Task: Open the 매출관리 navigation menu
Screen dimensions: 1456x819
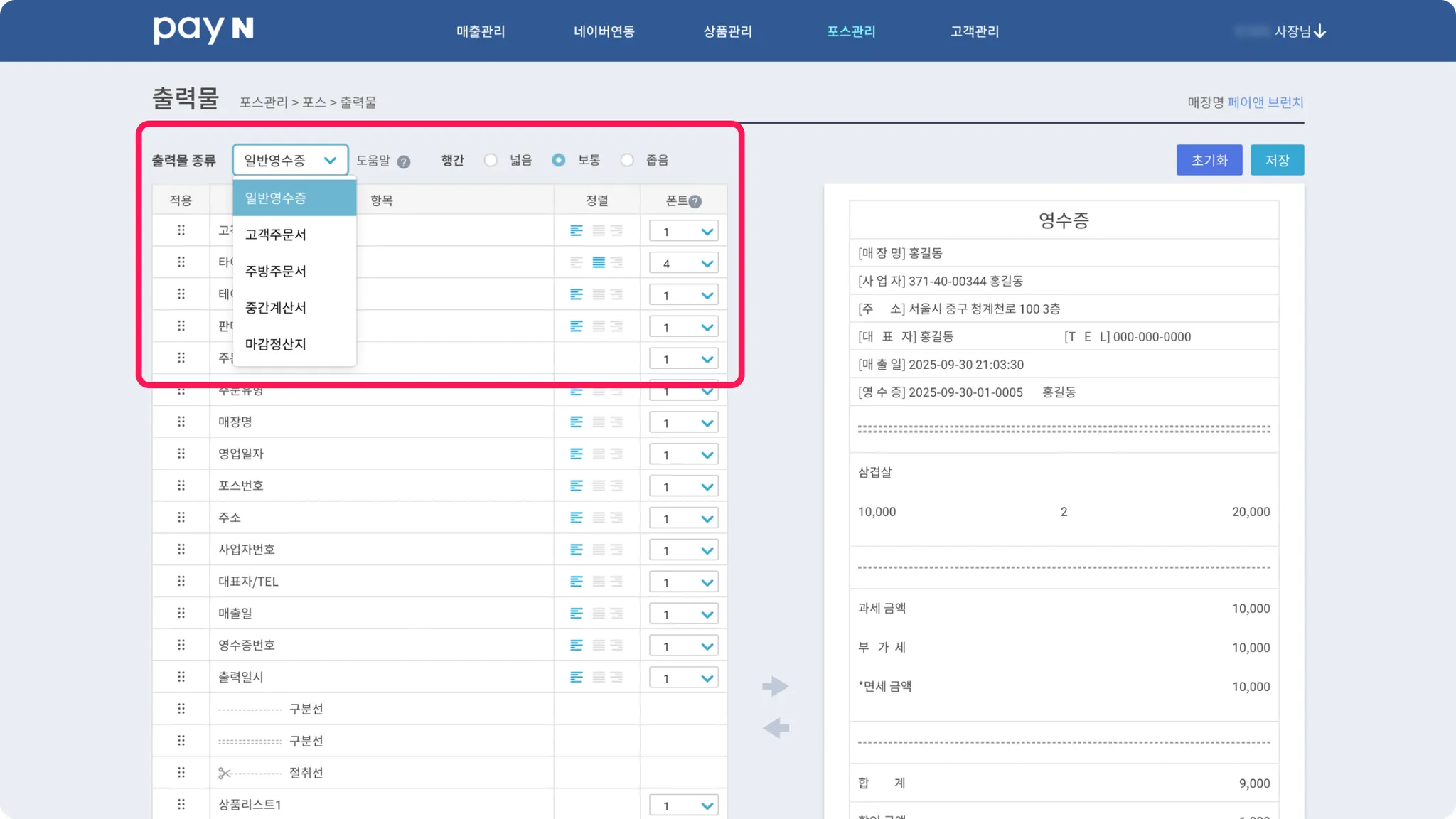Action: point(481,31)
